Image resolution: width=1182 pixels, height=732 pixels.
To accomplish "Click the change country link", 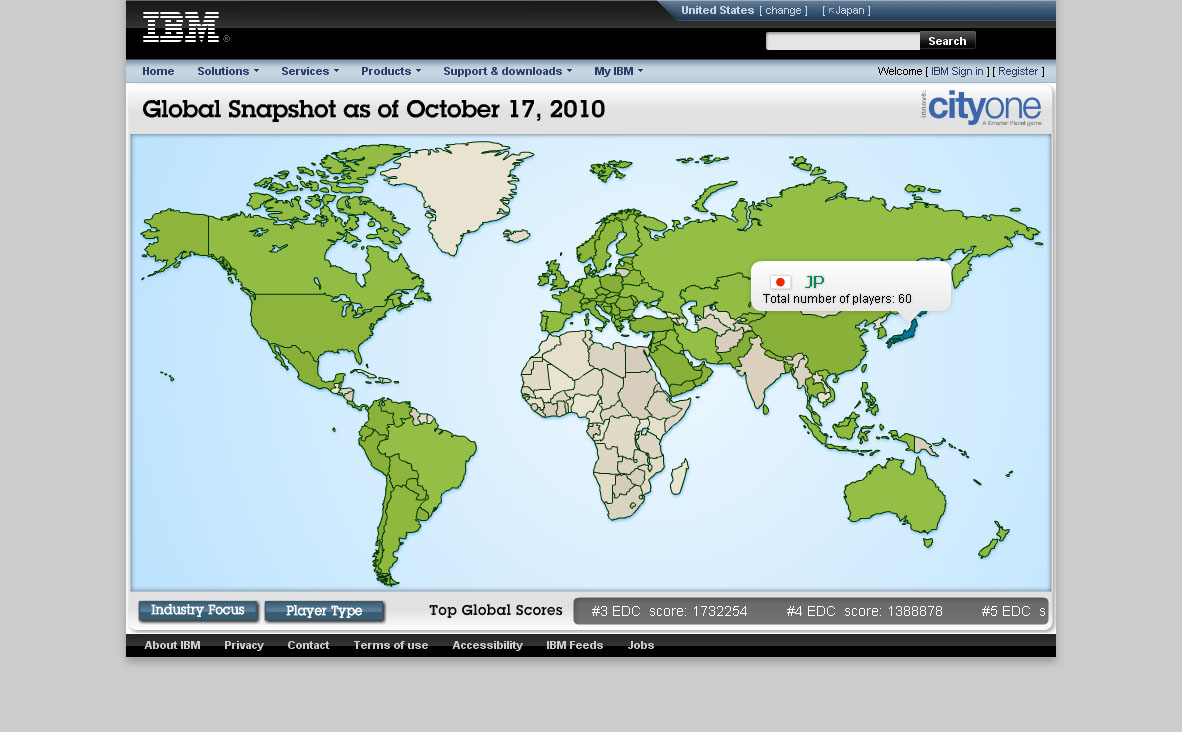I will tap(783, 10).
